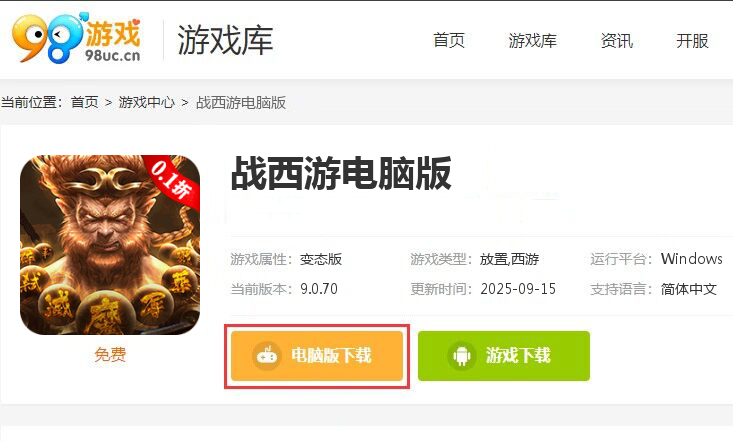Click the 98uc.cn site logo
Image resolution: width=733 pixels, height=441 pixels.
click(x=76, y=38)
